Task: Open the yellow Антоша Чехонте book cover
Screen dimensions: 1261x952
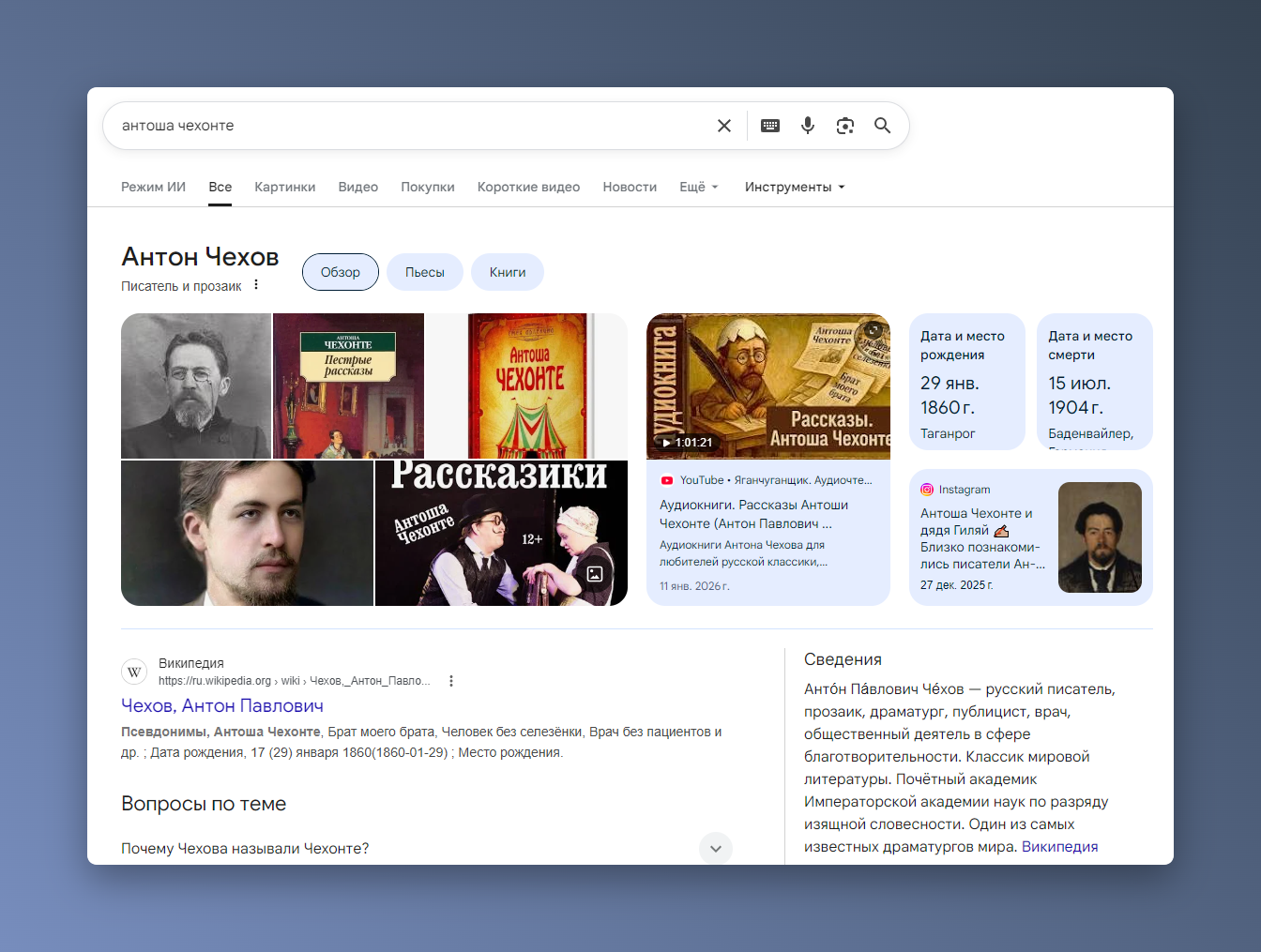Action: (527, 385)
